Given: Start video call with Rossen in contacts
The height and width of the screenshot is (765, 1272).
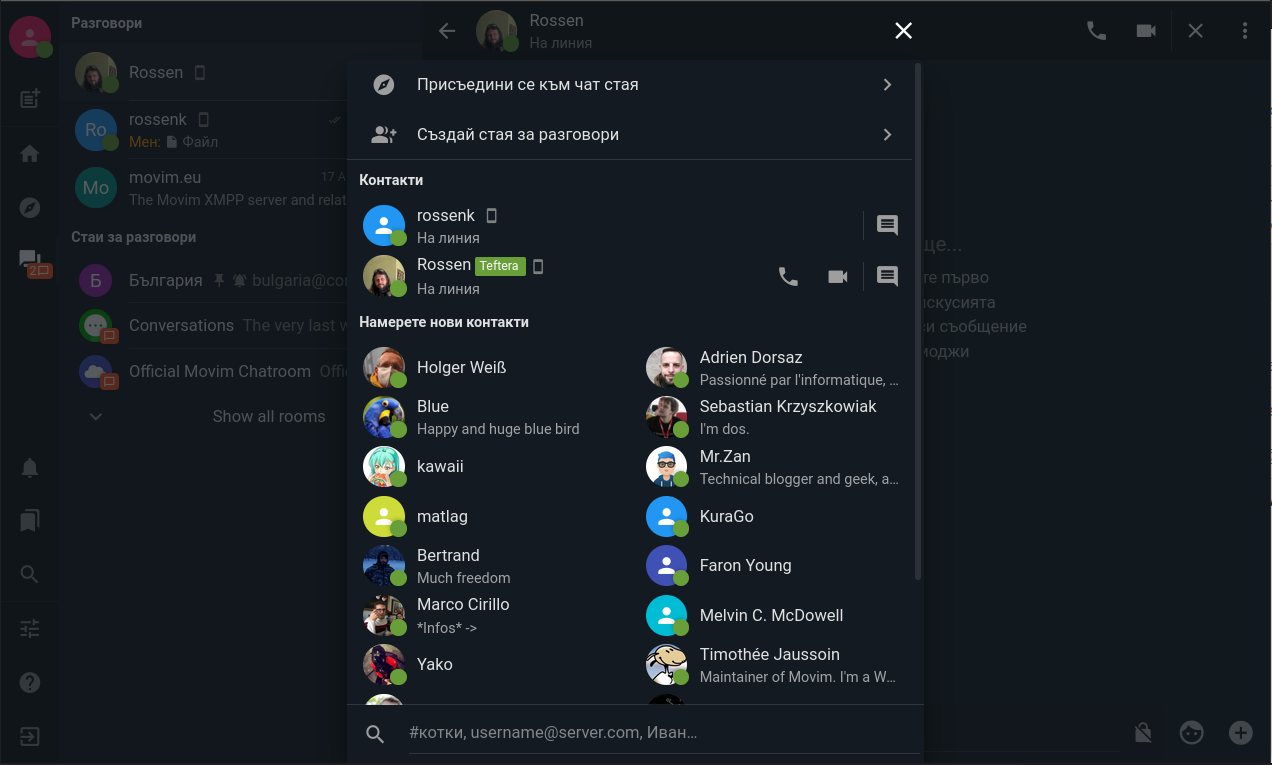Looking at the screenshot, I should pos(838,277).
